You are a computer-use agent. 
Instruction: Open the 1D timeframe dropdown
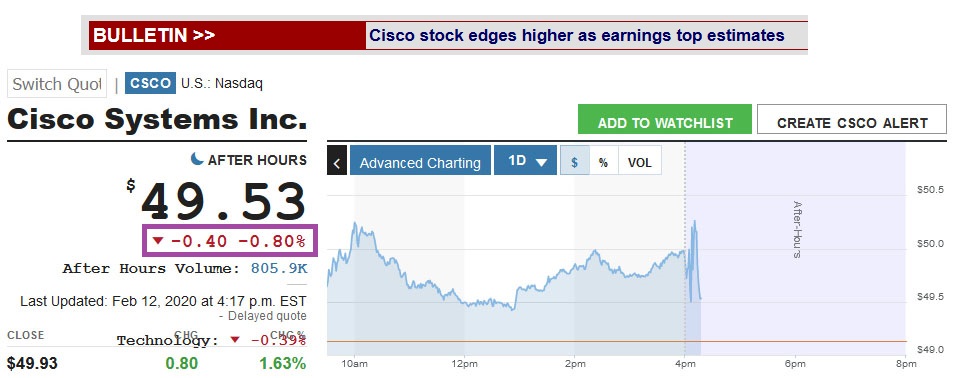[x=525, y=160]
